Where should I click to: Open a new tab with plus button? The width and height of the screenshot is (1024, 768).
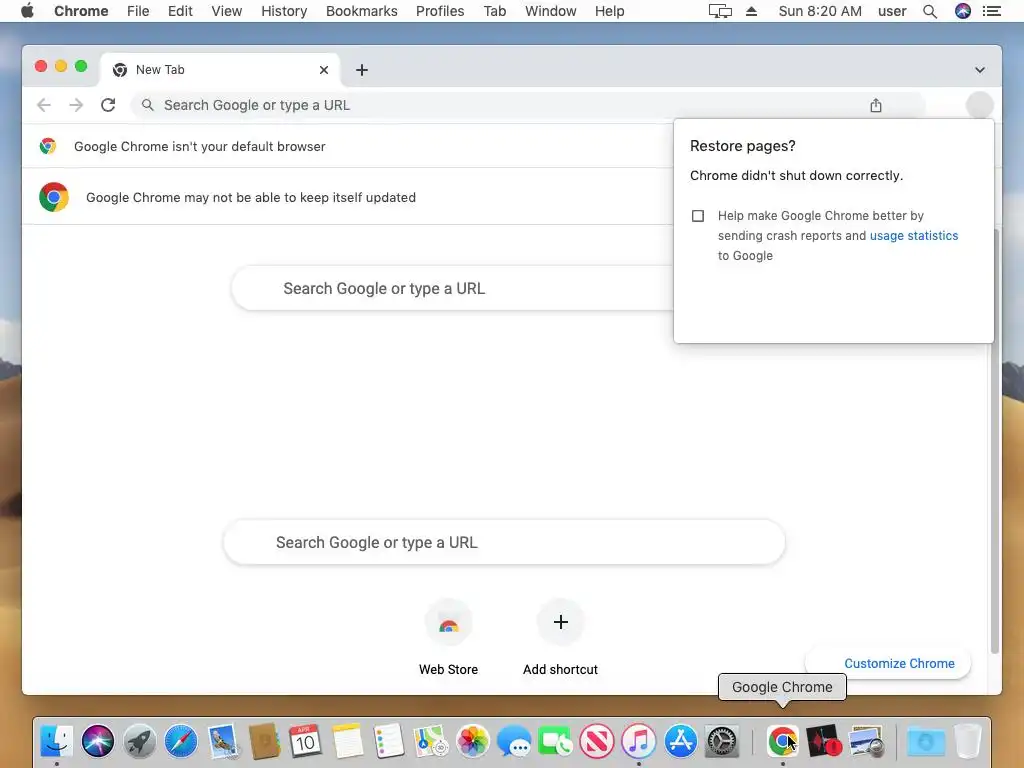[362, 70]
